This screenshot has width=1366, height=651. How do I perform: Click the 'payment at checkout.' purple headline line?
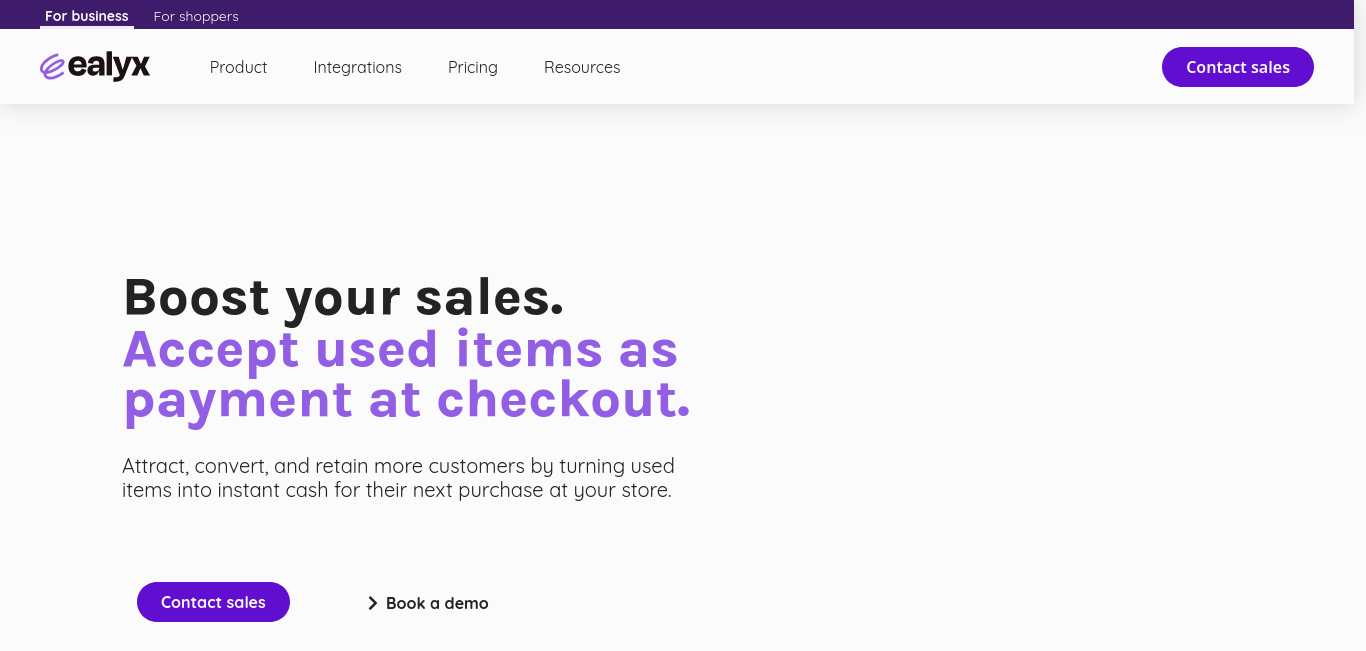click(407, 400)
